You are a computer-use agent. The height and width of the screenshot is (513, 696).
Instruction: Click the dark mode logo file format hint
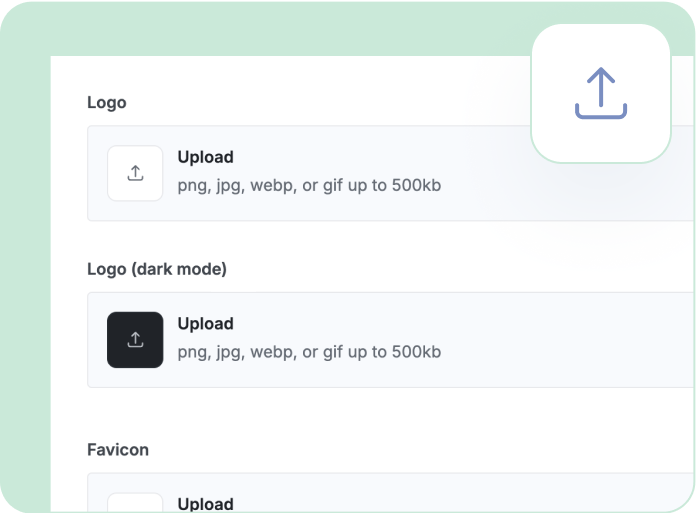(309, 352)
